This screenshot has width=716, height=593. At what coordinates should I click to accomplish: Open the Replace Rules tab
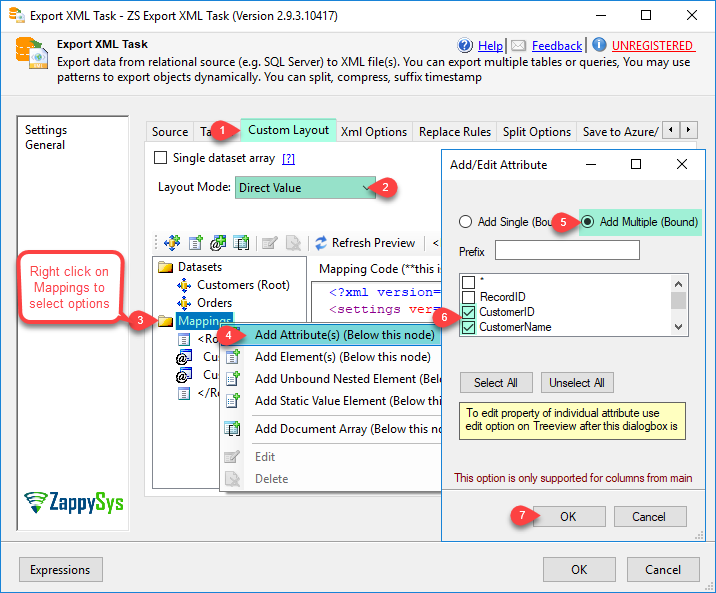click(455, 132)
